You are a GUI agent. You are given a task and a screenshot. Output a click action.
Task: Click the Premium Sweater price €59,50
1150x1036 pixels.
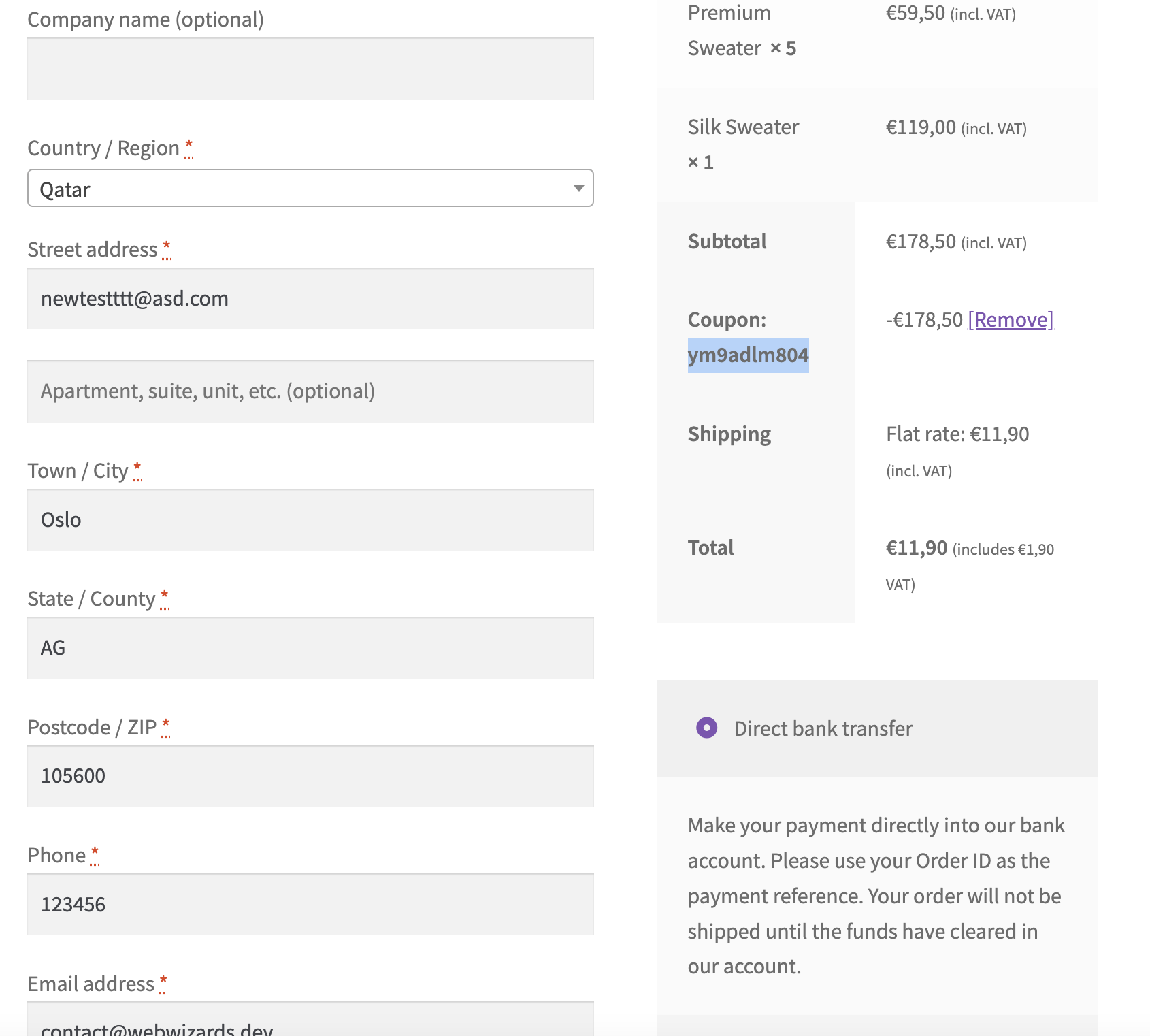tap(915, 13)
